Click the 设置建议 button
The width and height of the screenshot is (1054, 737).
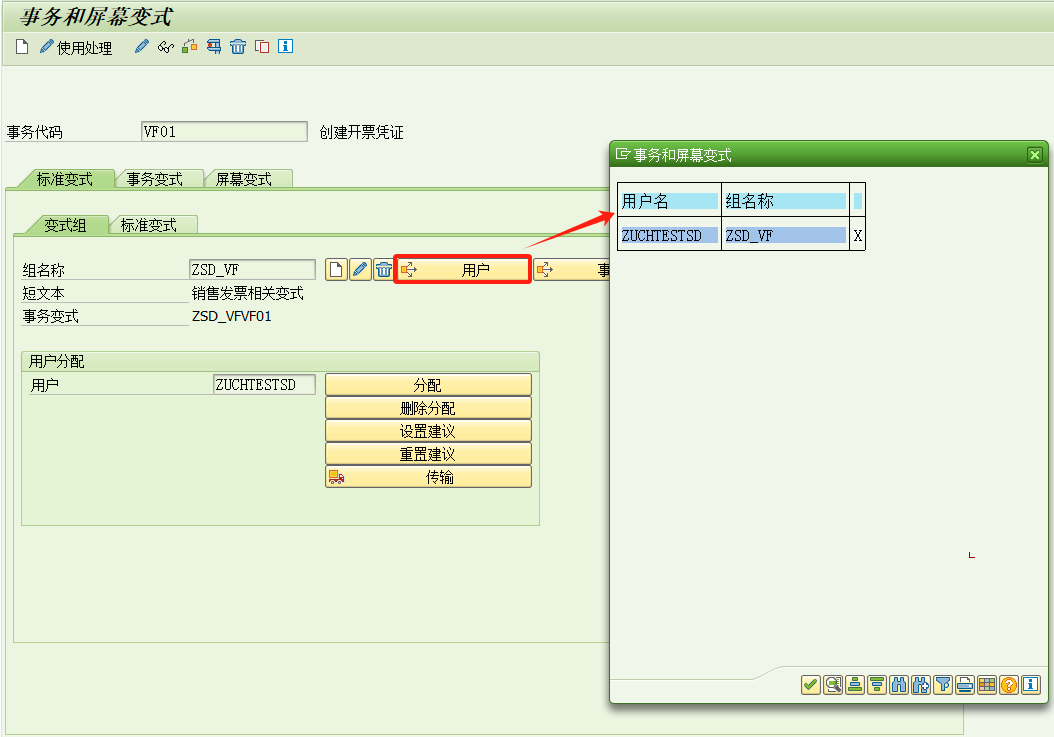coord(428,430)
